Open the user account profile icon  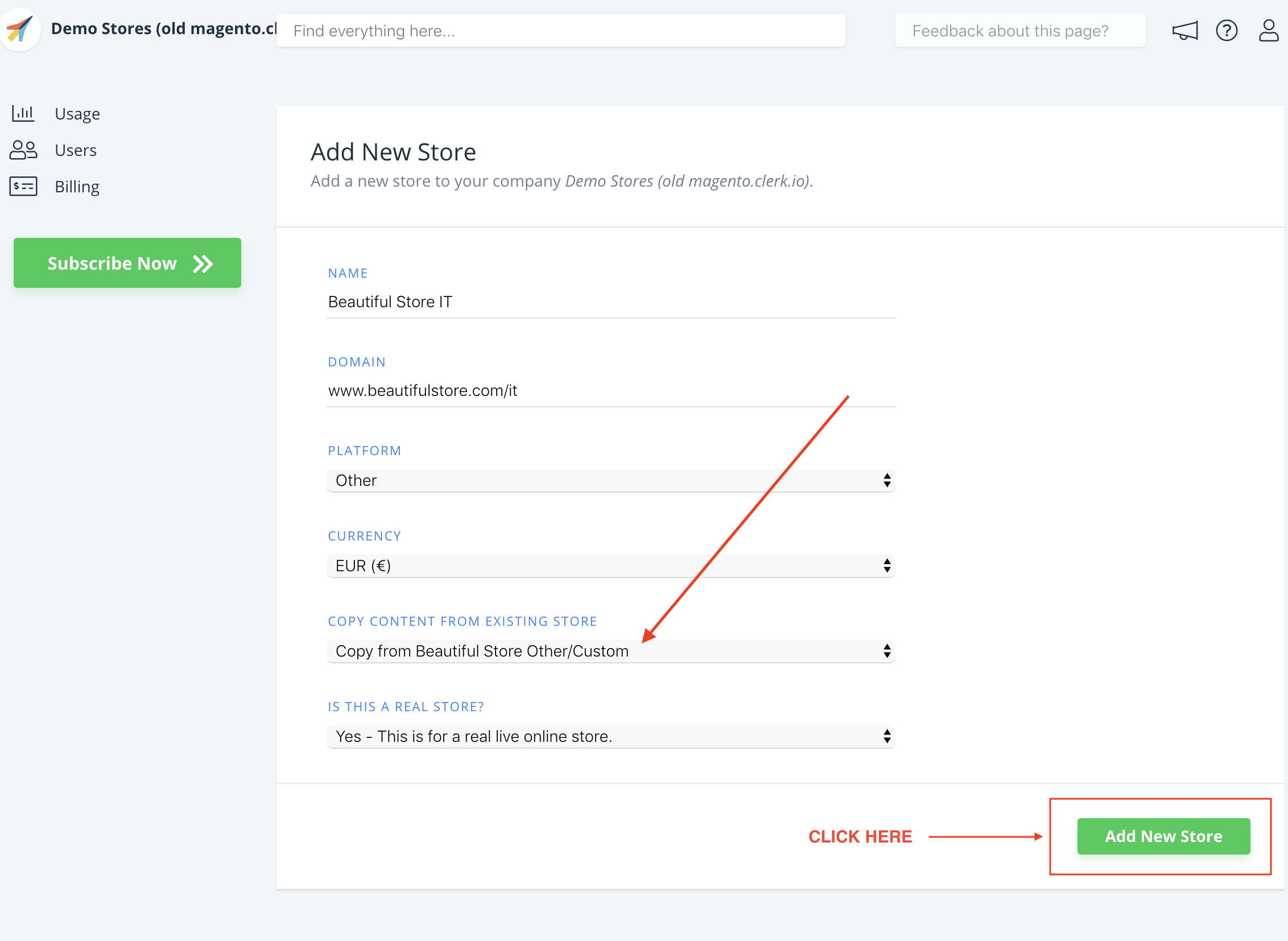(x=1268, y=30)
